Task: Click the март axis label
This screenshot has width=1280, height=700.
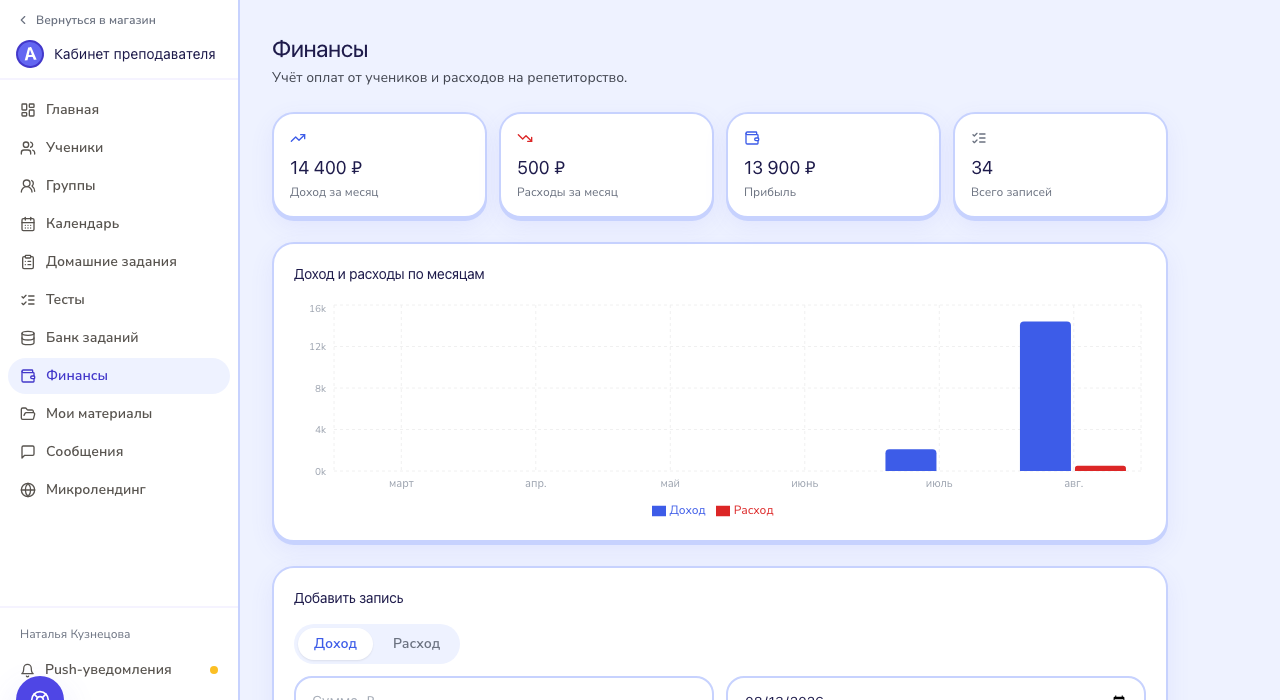Action: [x=401, y=484]
